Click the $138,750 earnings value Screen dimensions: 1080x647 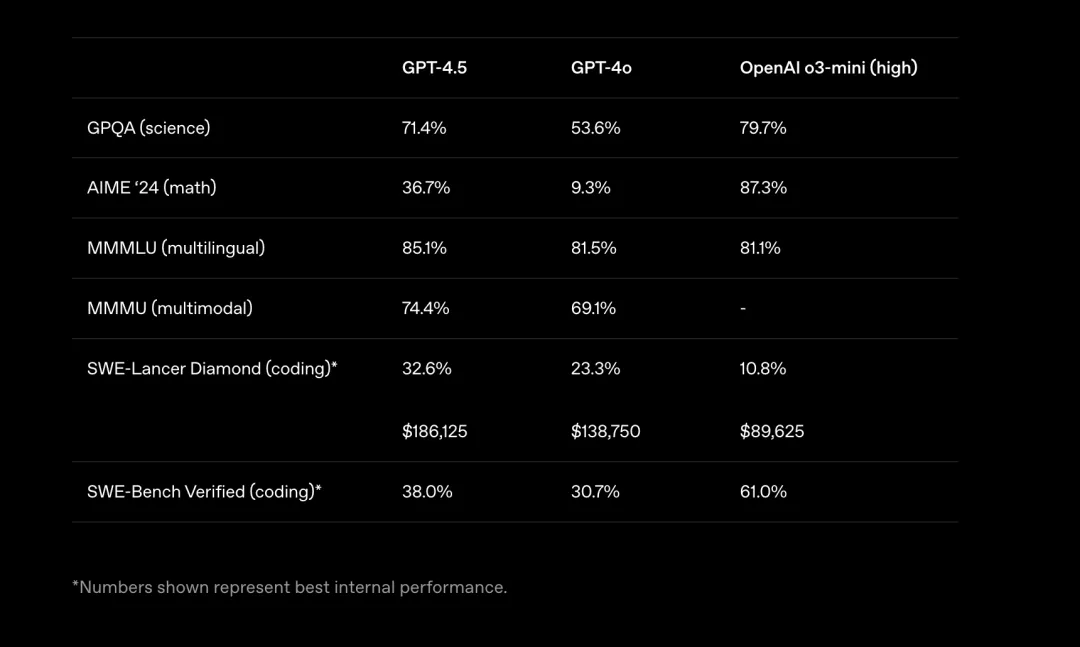pos(605,431)
